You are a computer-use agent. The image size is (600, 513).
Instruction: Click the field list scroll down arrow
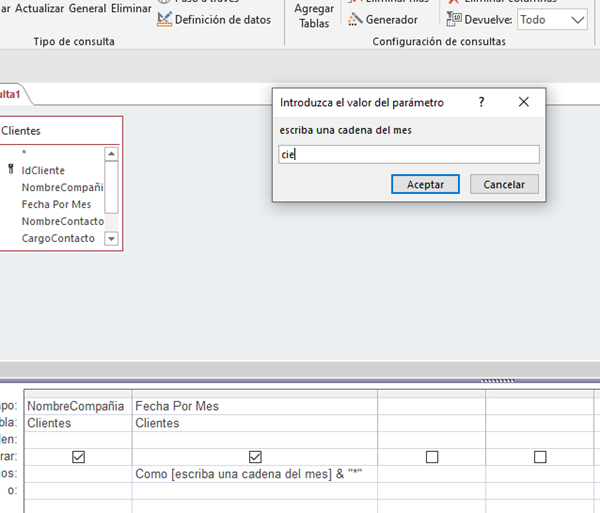(111, 239)
